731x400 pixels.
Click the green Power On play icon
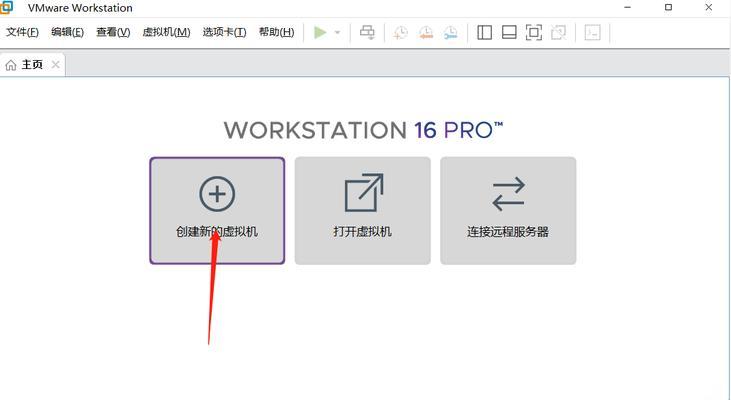(x=320, y=32)
